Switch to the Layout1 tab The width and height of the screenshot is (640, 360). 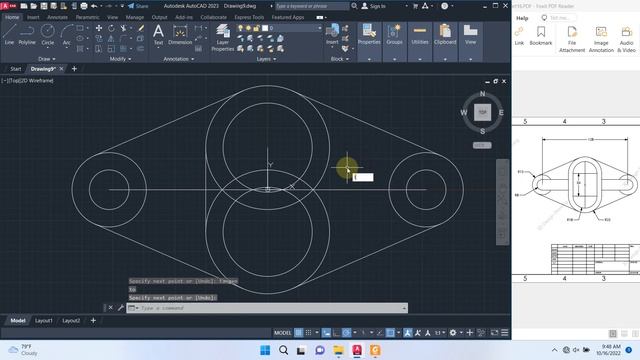44,321
